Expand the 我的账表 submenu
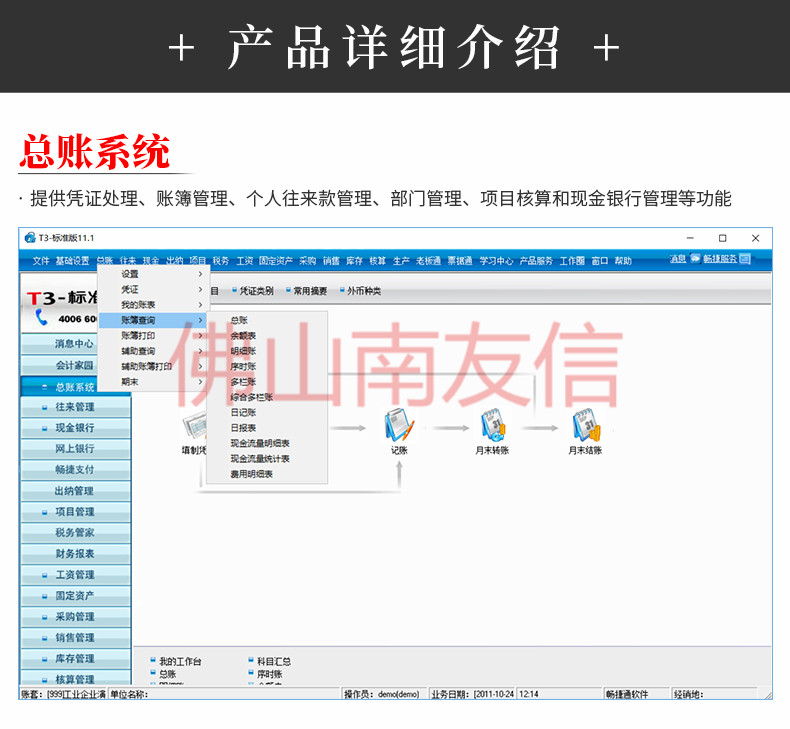 154,305
